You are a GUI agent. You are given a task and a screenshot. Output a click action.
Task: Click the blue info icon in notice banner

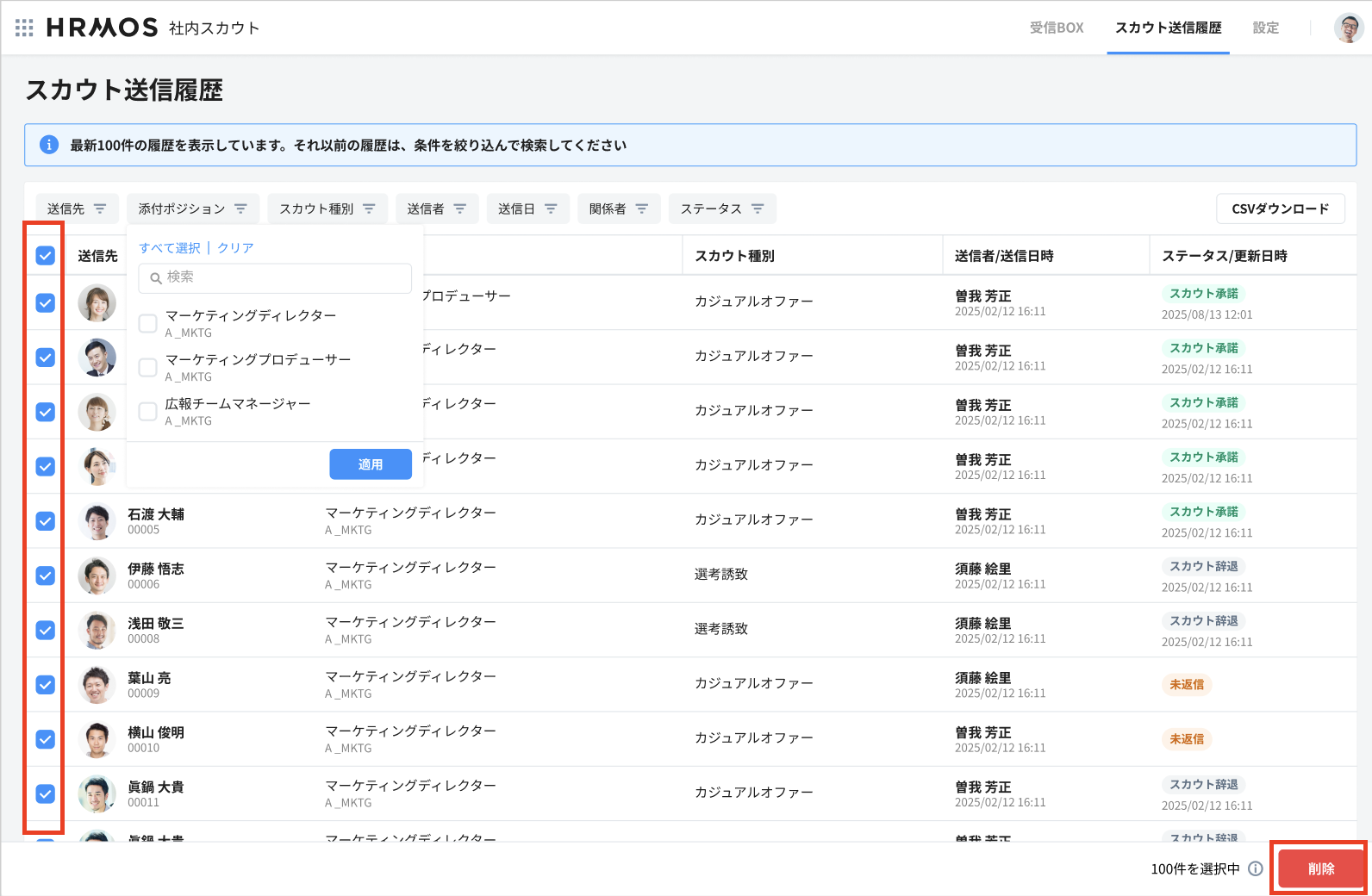pyautogui.click(x=49, y=145)
